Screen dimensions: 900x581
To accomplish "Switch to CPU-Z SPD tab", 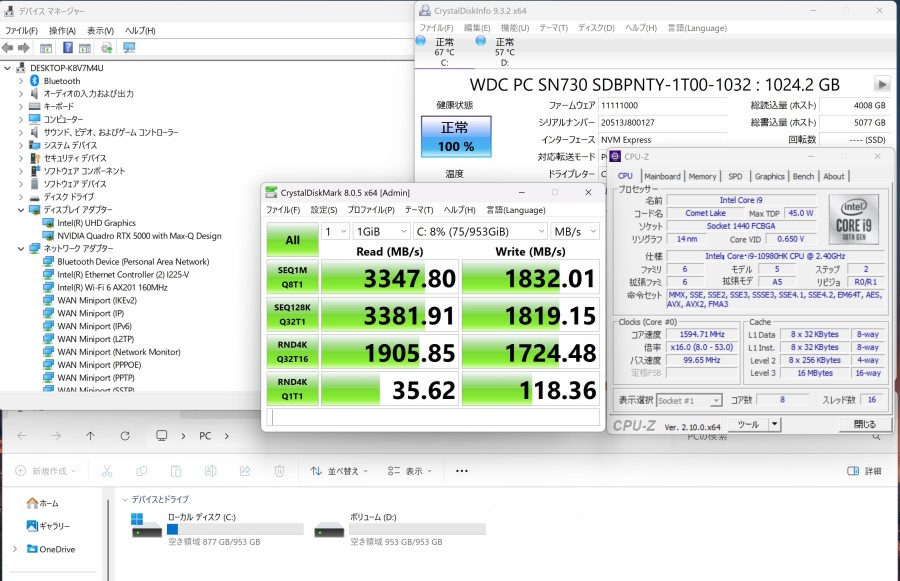I will point(735,176).
